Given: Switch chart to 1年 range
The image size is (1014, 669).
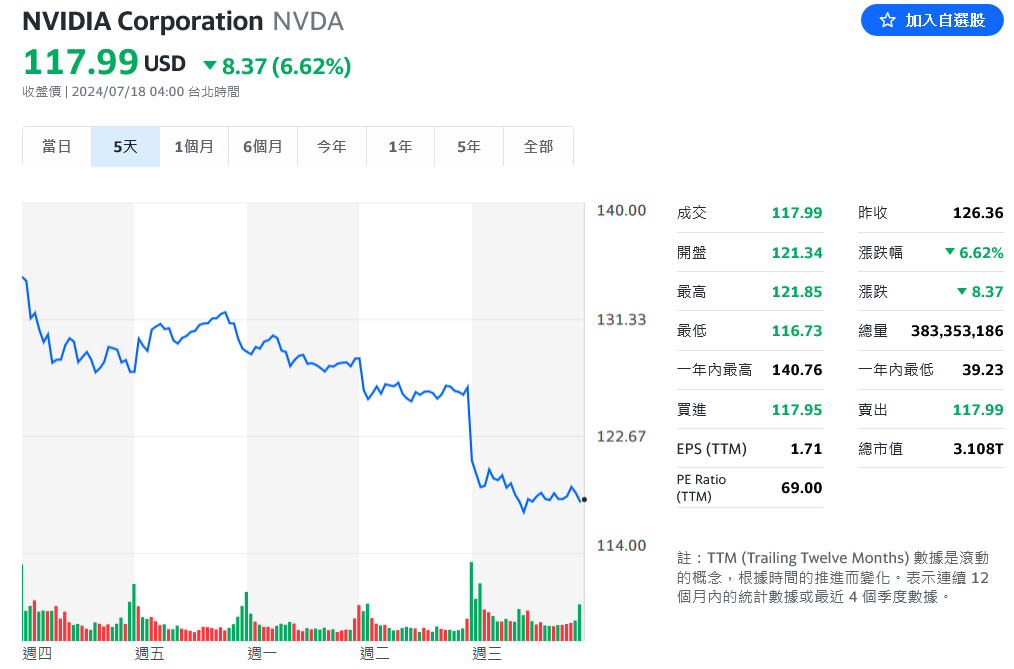Looking at the screenshot, I should tap(400, 147).
